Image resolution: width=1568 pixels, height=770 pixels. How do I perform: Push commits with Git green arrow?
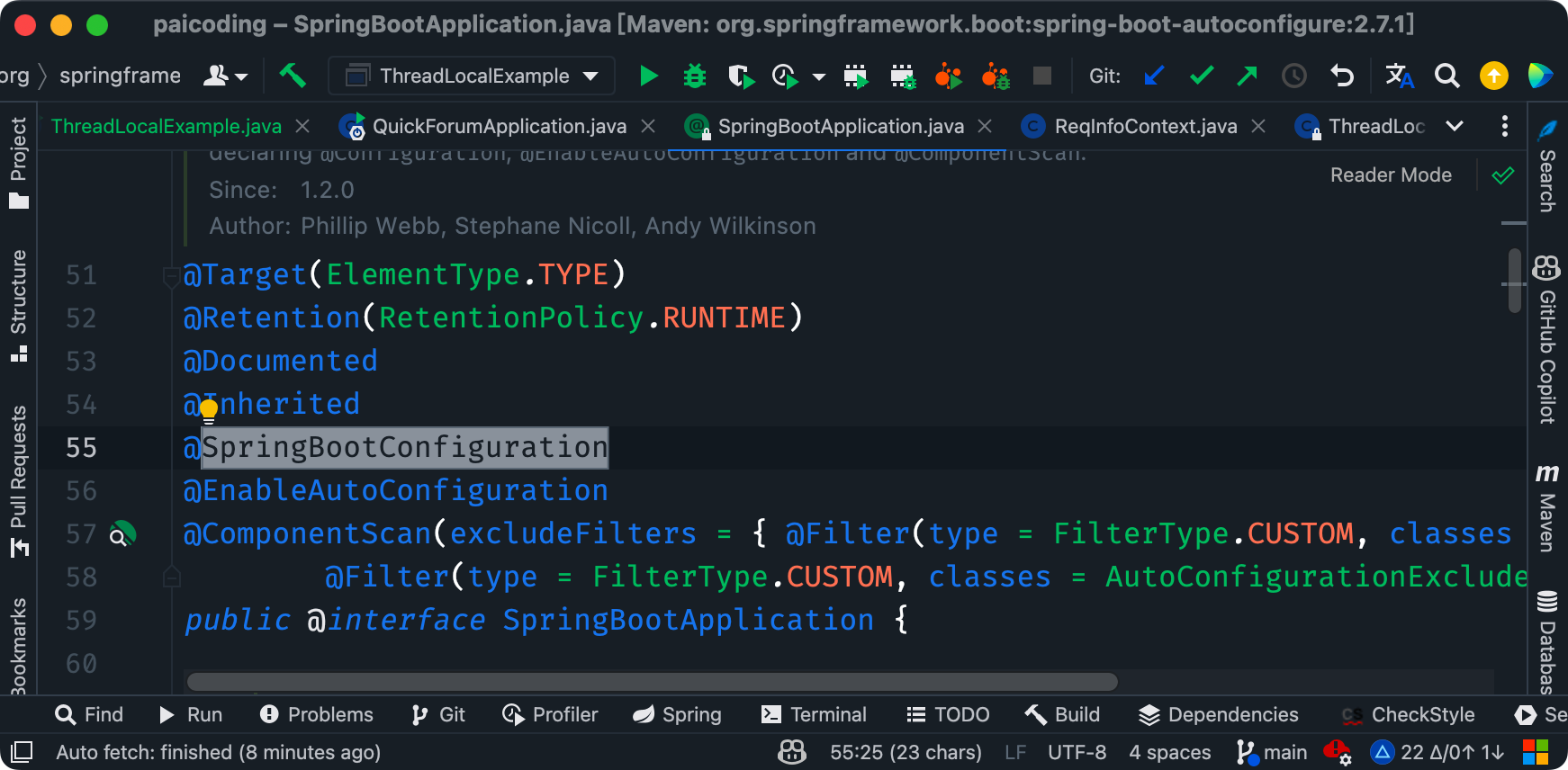(1247, 76)
